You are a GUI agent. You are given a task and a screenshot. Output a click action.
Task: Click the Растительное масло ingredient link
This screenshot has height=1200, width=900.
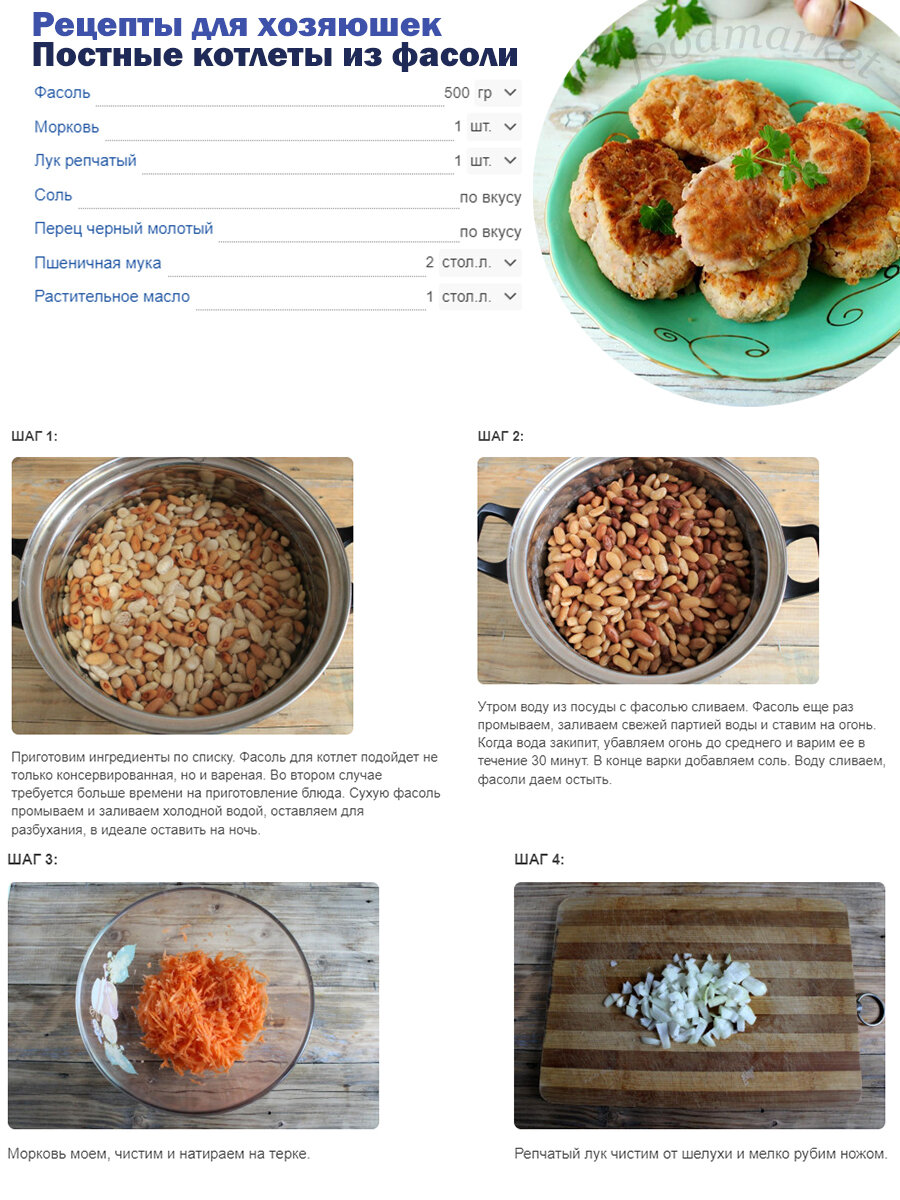[x=112, y=297]
